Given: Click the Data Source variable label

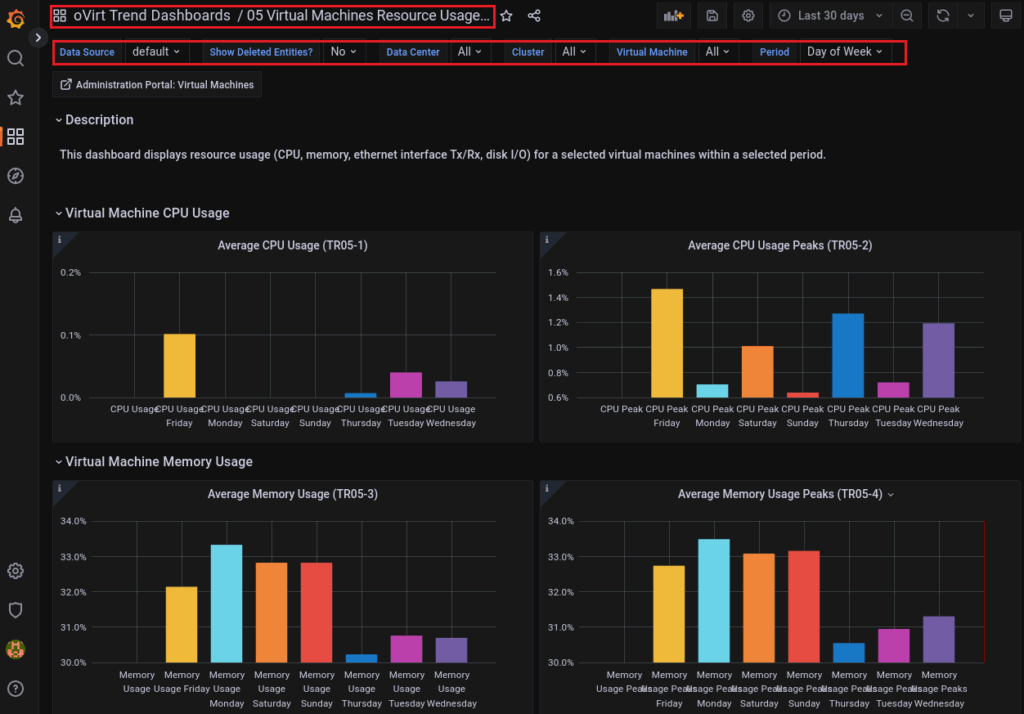Looking at the screenshot, I should [87, 52].
